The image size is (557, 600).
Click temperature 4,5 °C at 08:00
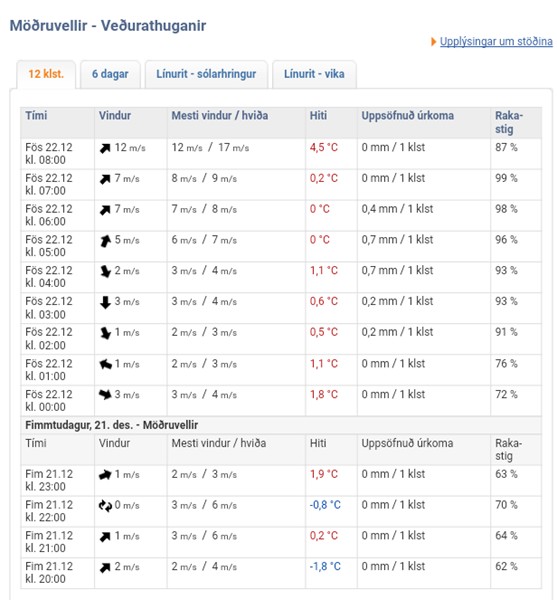point(324,147)
